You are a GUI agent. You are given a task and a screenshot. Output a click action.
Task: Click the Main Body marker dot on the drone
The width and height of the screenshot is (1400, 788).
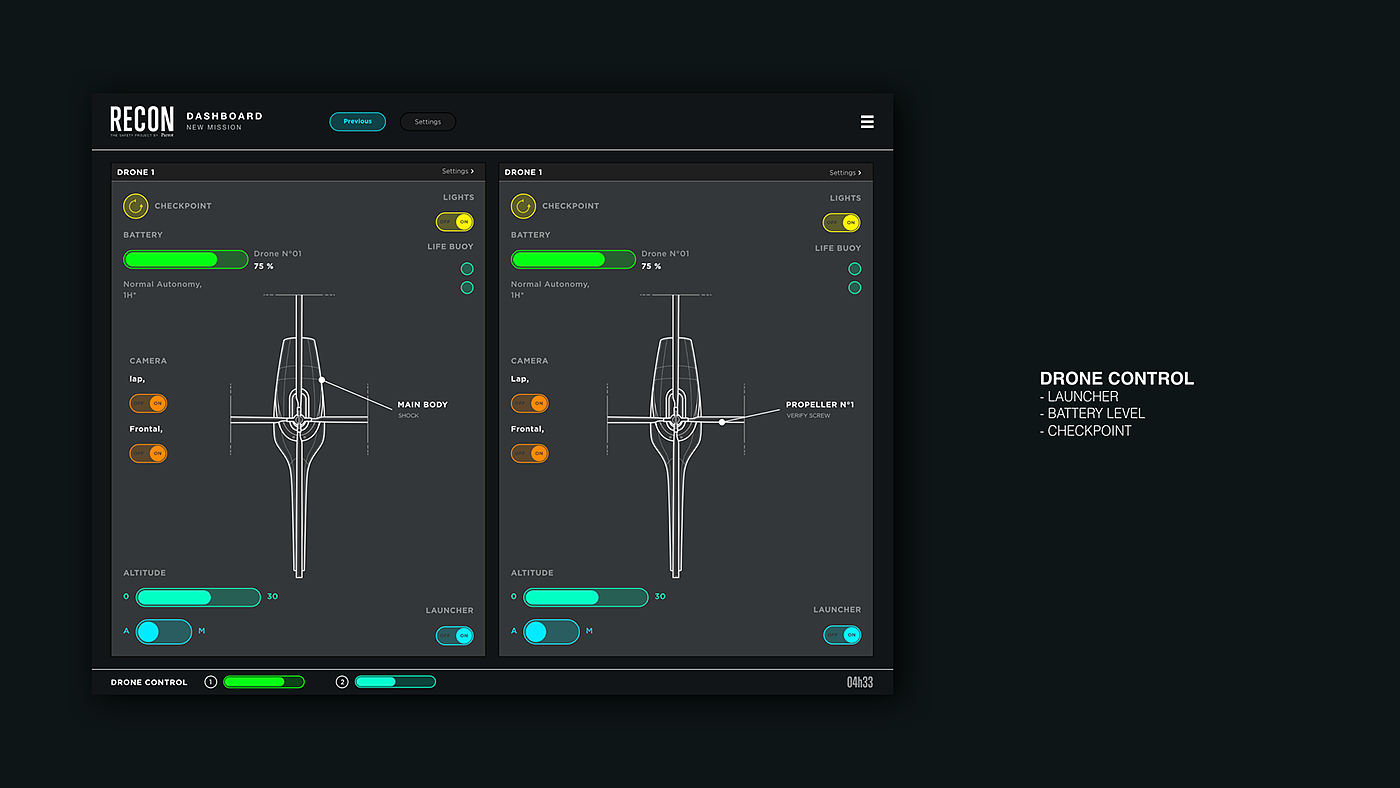click(x=322, y=380)
